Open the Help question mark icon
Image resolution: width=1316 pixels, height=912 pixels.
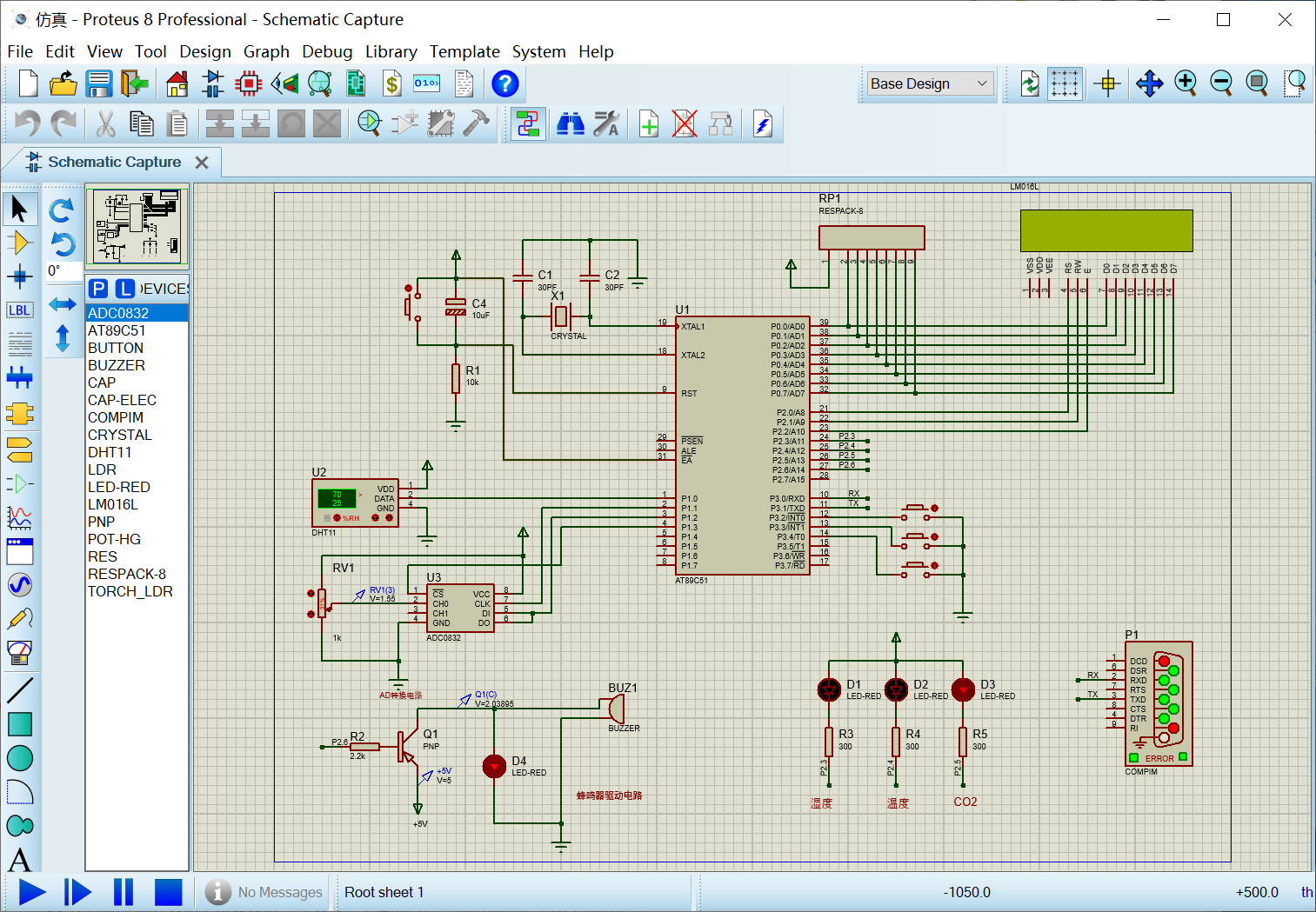tap(504, 83)
